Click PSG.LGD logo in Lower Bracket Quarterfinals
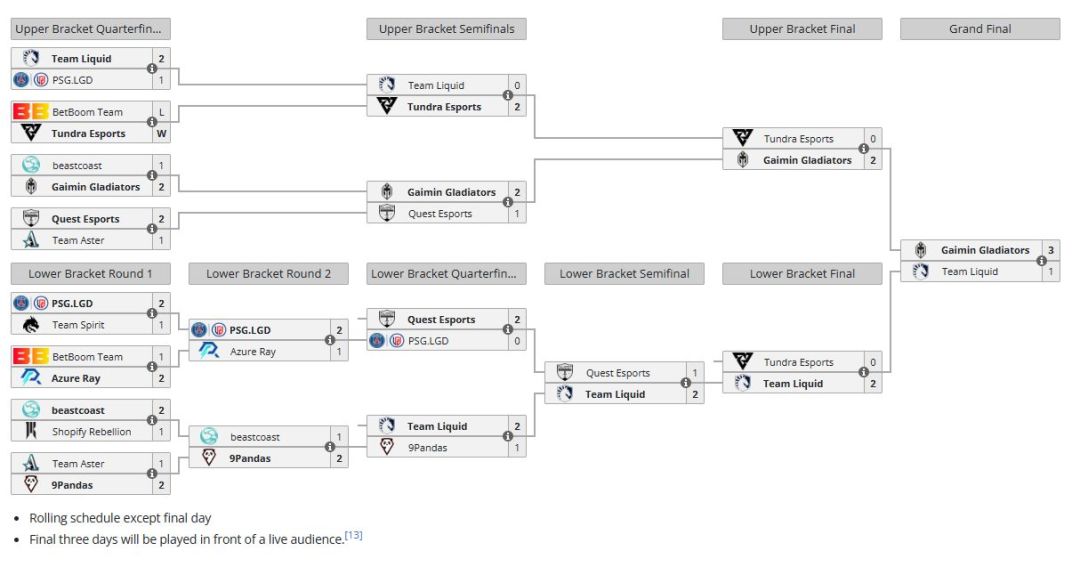Screen dimensions: 1080x567 click(x=387, y=341)
